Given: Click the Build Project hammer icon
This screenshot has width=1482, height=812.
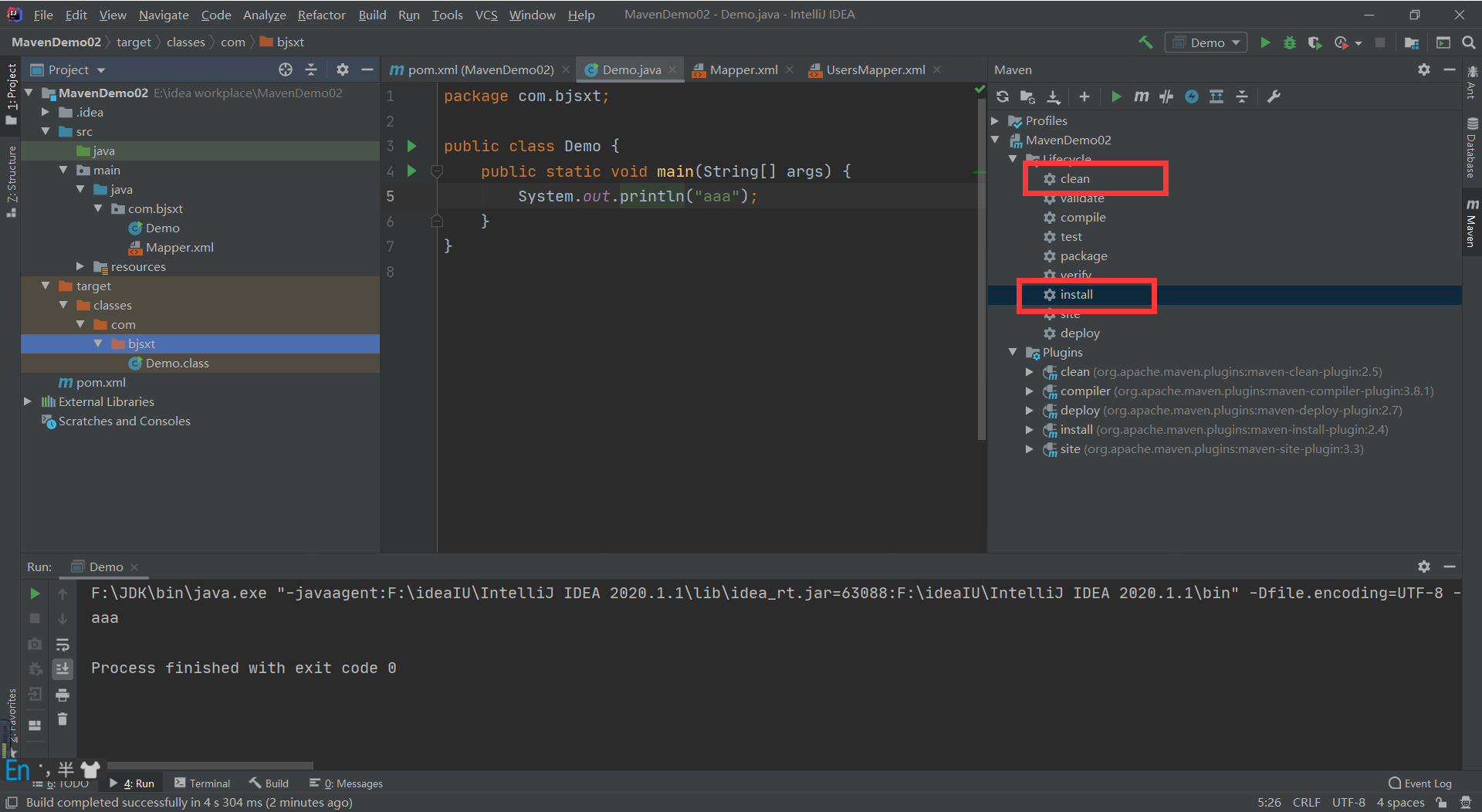Looking at the screenshot, I should coord(1145,42).
